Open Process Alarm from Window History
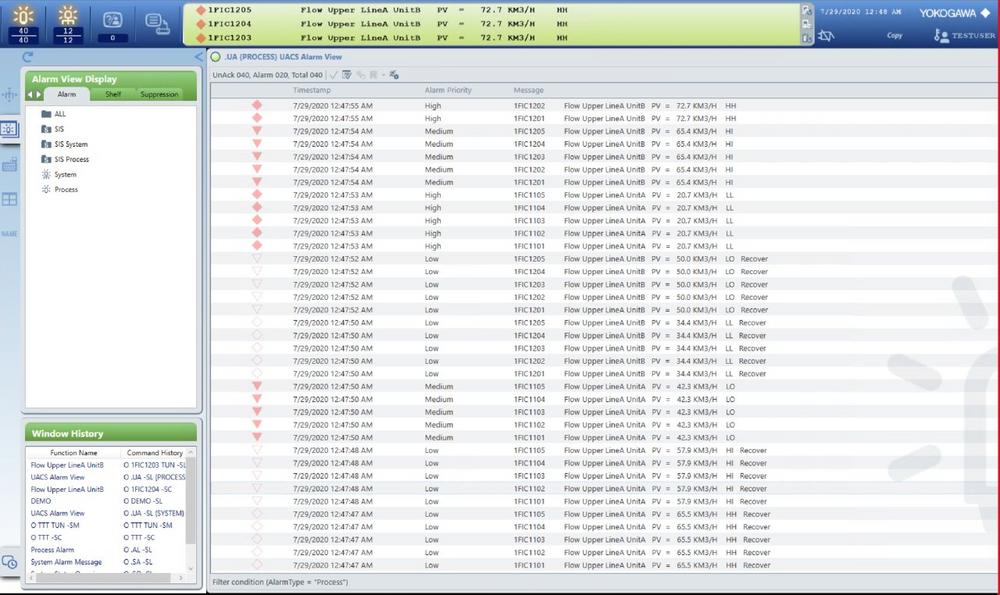Viewport: 1000px width, 595px height. pyautogui.click(x=52, y=550)
